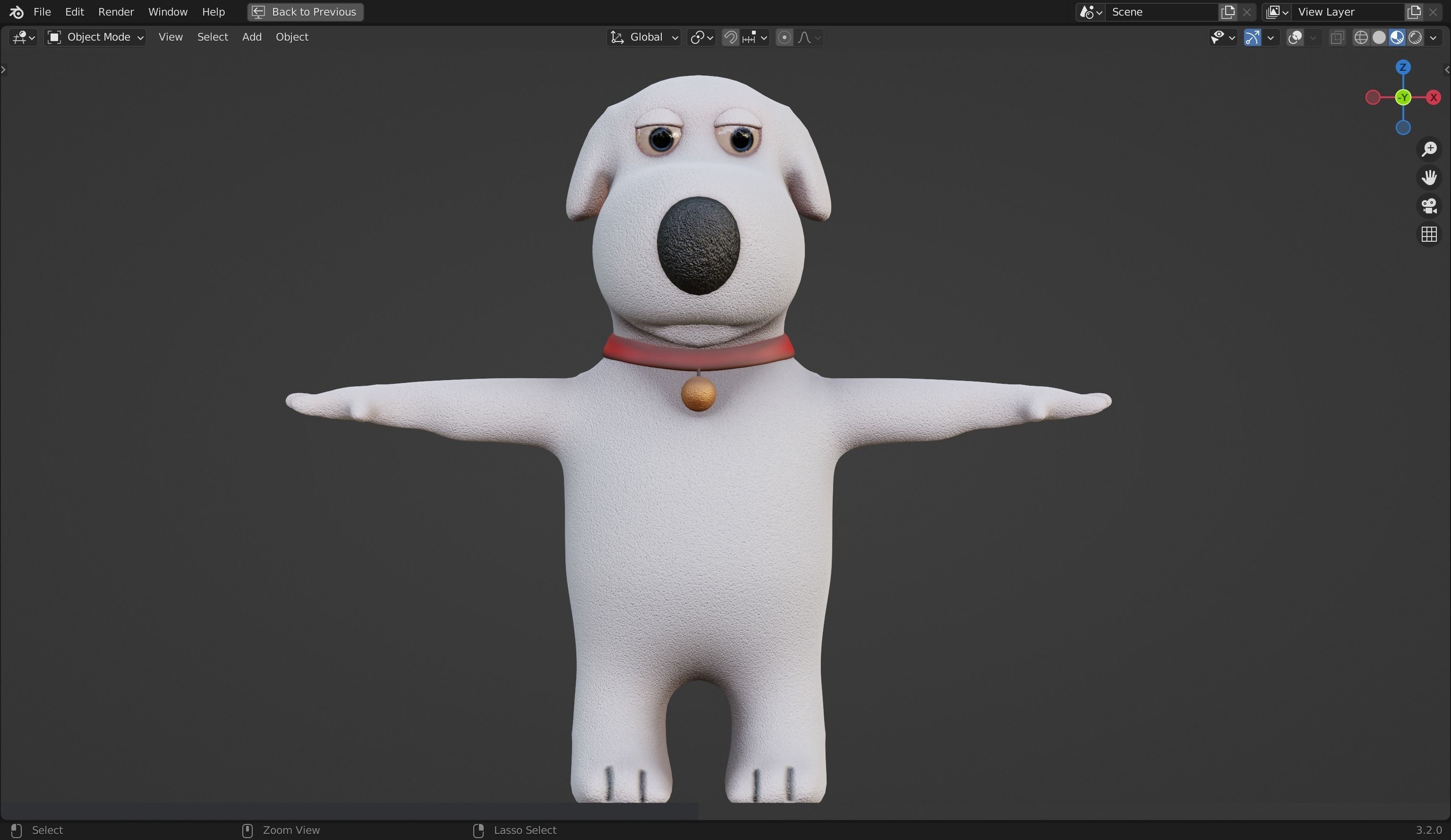Expand the left toolbar arrow

pos(3,70)
